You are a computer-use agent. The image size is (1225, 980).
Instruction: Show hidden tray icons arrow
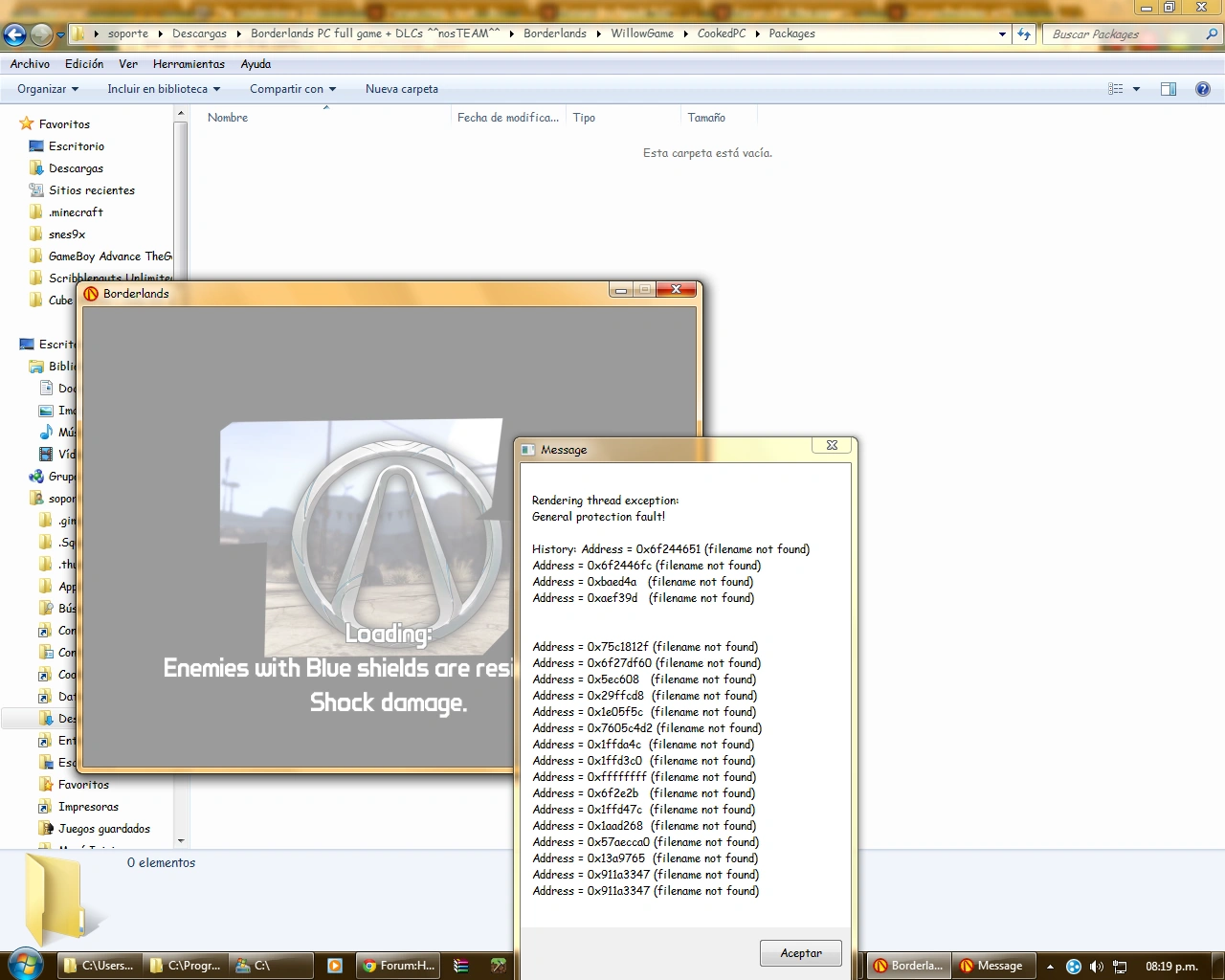click(x=1050, y=967)
